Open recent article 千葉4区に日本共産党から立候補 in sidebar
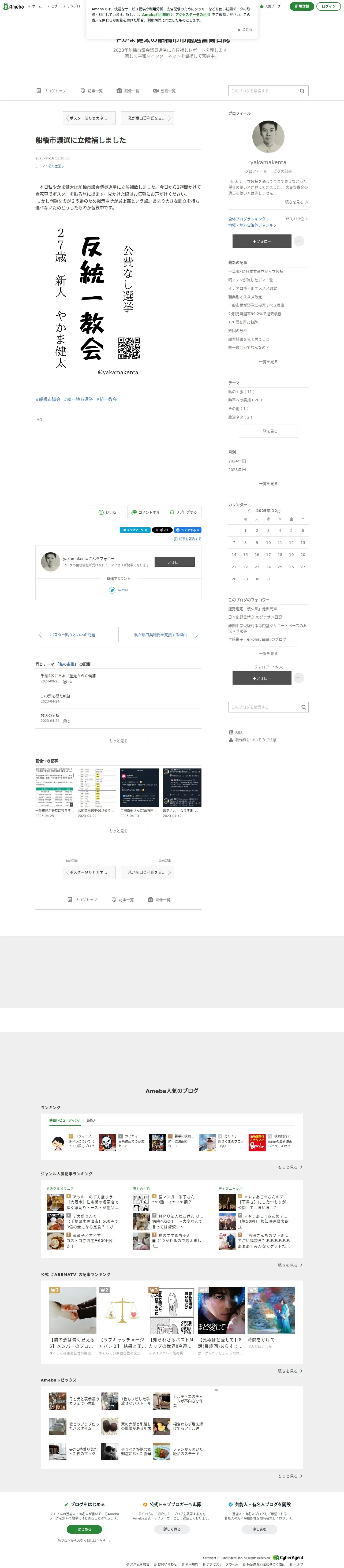 point(256,271)
